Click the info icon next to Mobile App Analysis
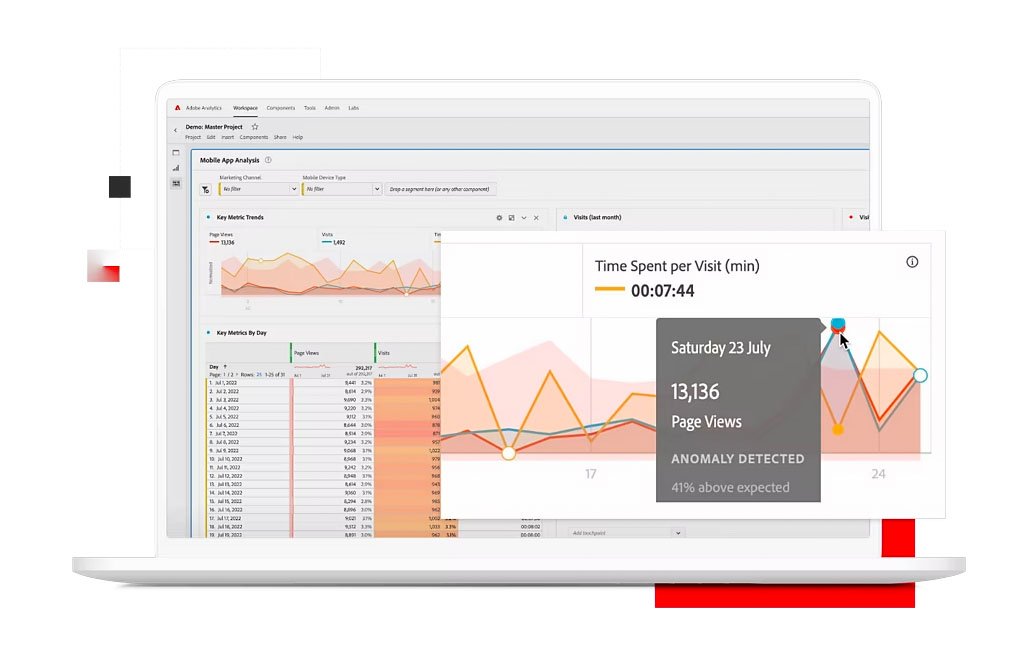The height and width of the screenshot is (655, 1024). pos(268,160)
